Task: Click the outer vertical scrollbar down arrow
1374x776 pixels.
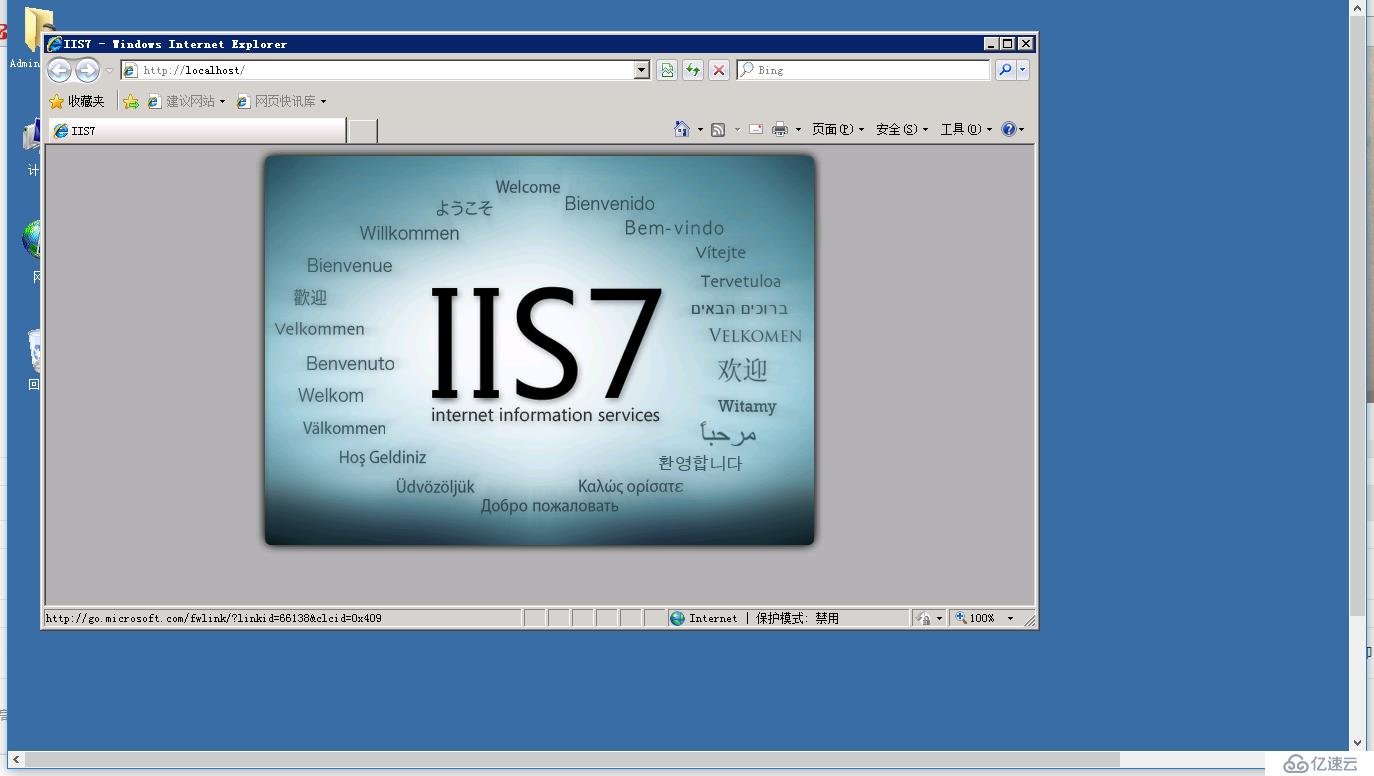Action: click(1357, 743)
